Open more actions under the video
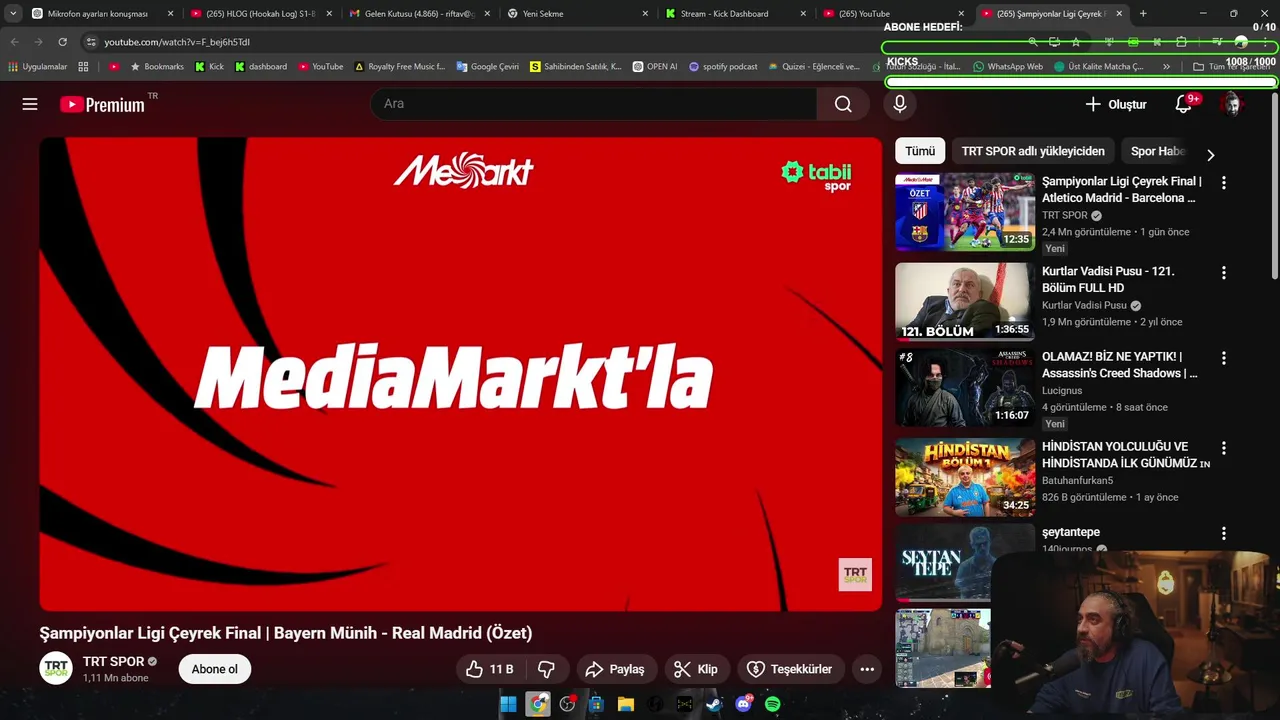The width and height of the screenshot is (1280, 720). 867,669
